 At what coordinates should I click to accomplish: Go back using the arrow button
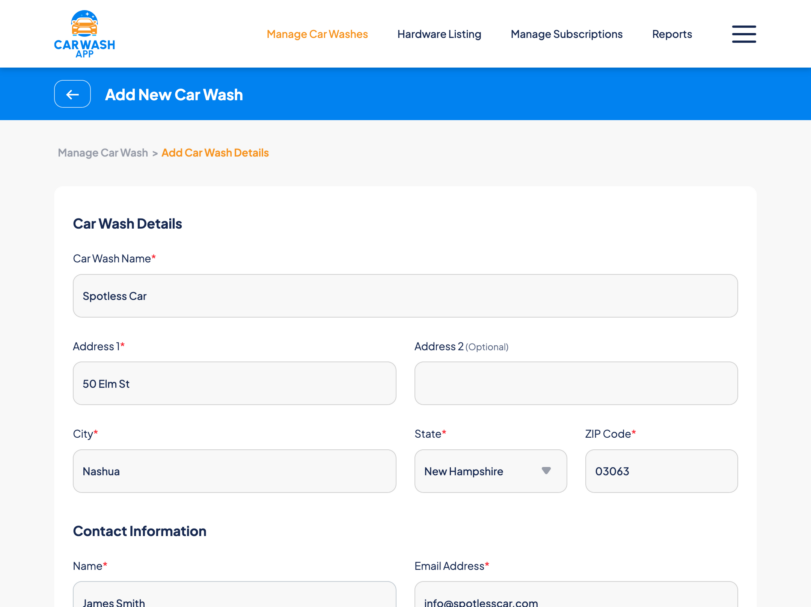(x=72, y=94)
